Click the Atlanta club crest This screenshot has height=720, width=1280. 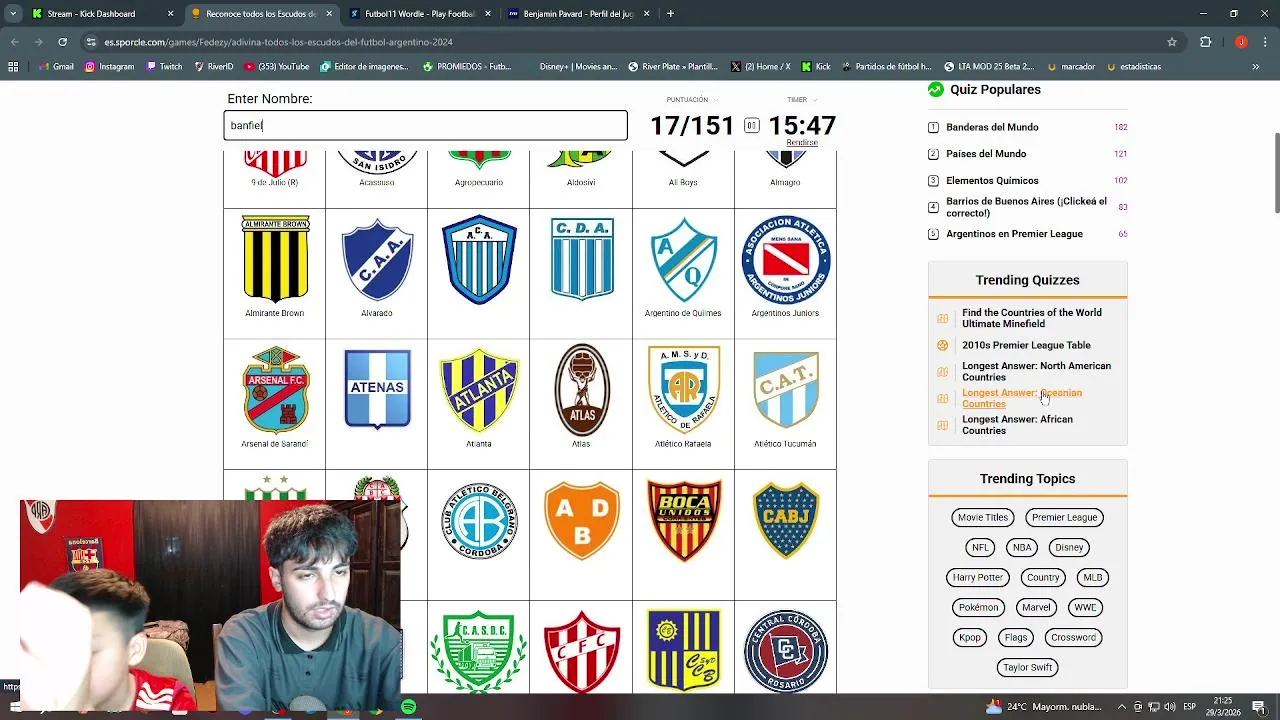point(479,390)
